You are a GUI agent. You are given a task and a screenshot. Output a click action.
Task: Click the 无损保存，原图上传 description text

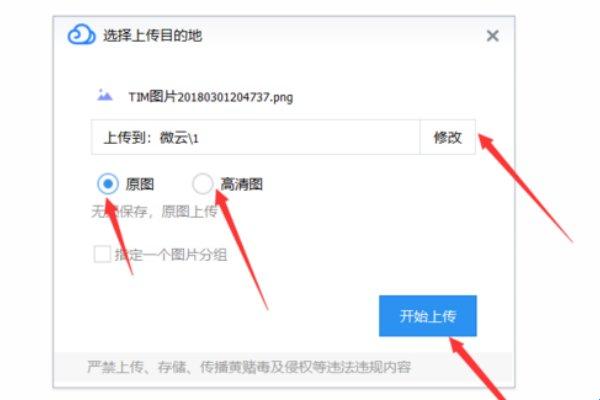click(154, 211)
